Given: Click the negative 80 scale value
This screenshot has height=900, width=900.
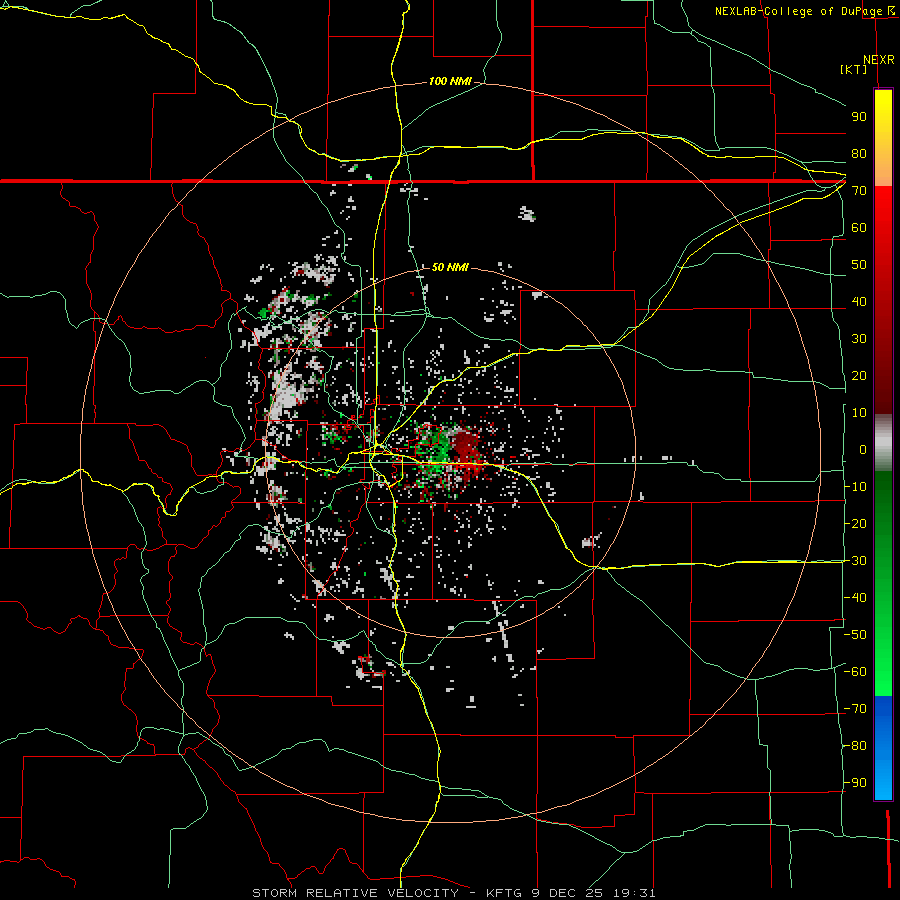Looking at the screenshot, I should [855, 746].
